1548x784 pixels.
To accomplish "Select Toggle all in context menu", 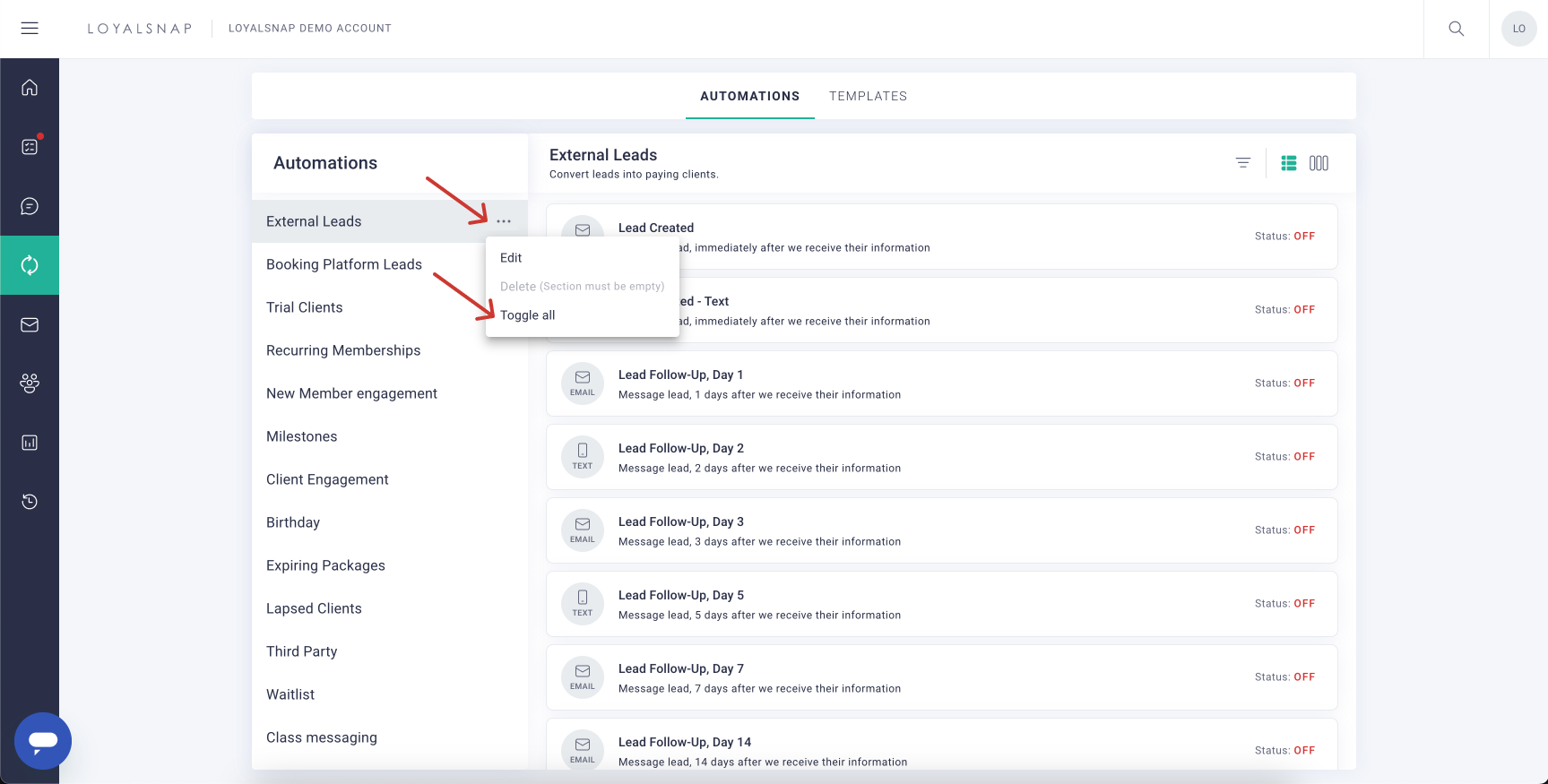I will [528, 315].
